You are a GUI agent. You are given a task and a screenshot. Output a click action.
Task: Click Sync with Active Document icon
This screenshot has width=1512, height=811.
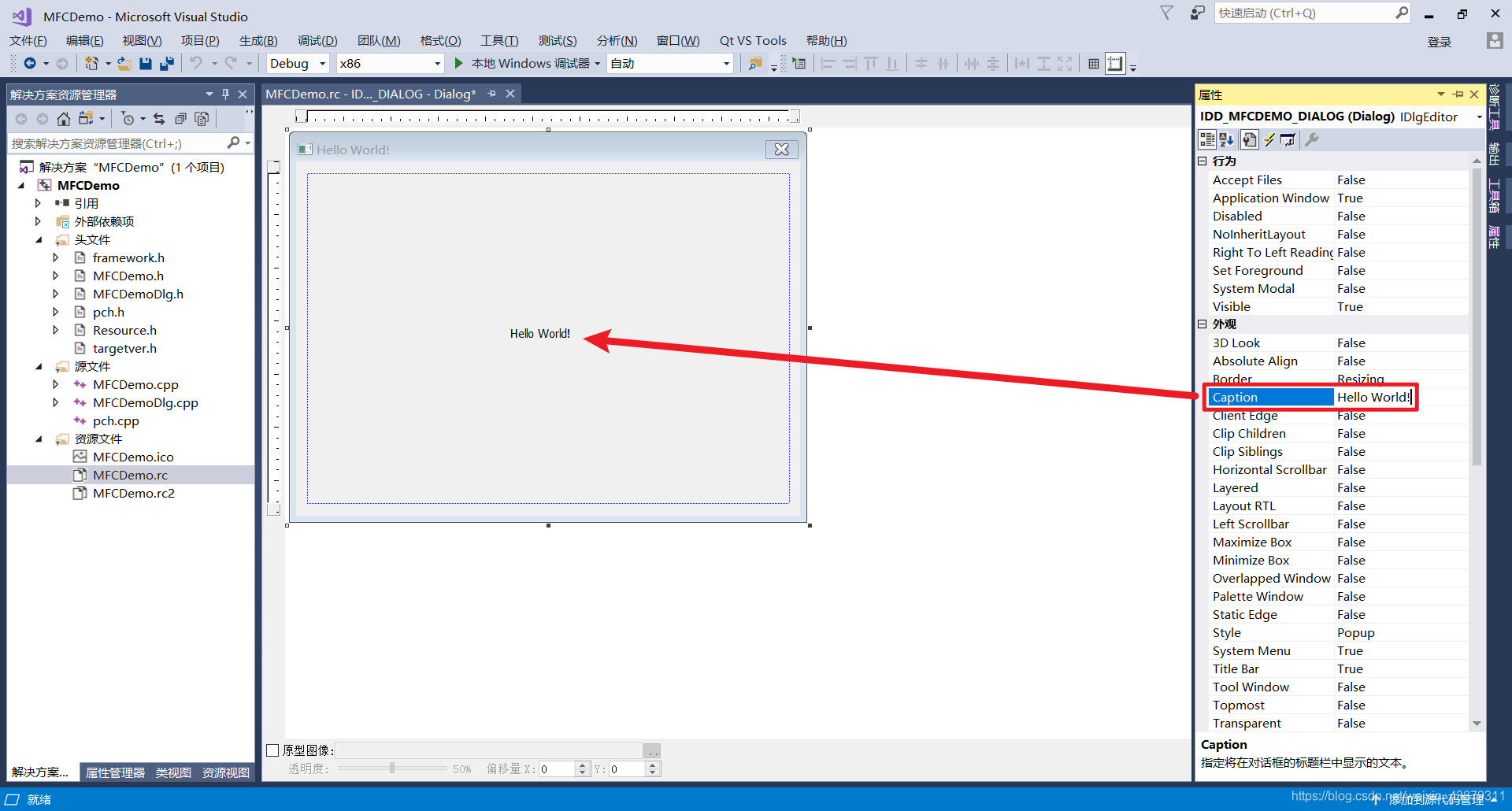point(159,119)
